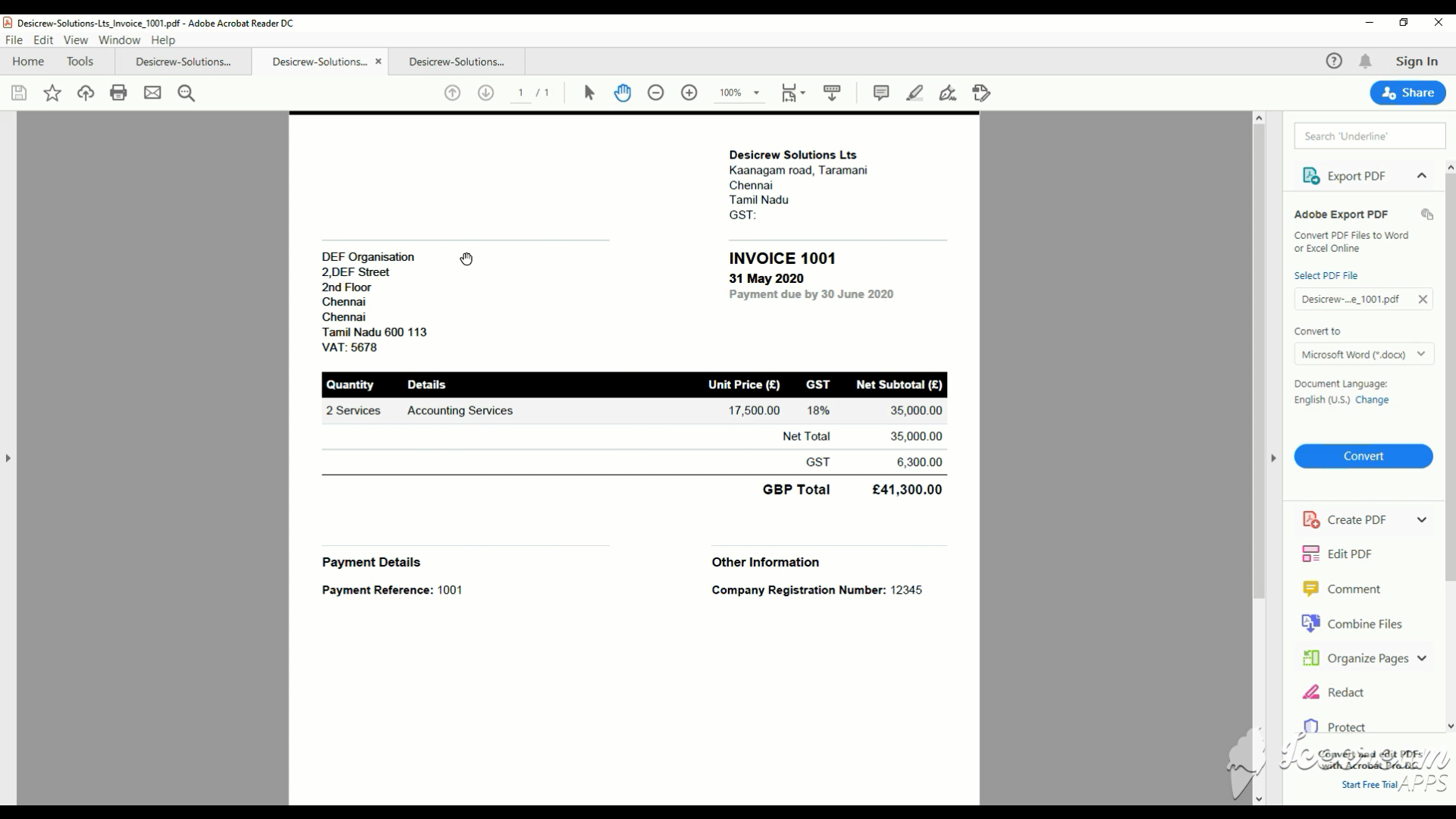Click the Search 'Underline' tools field

point(1369,136)
